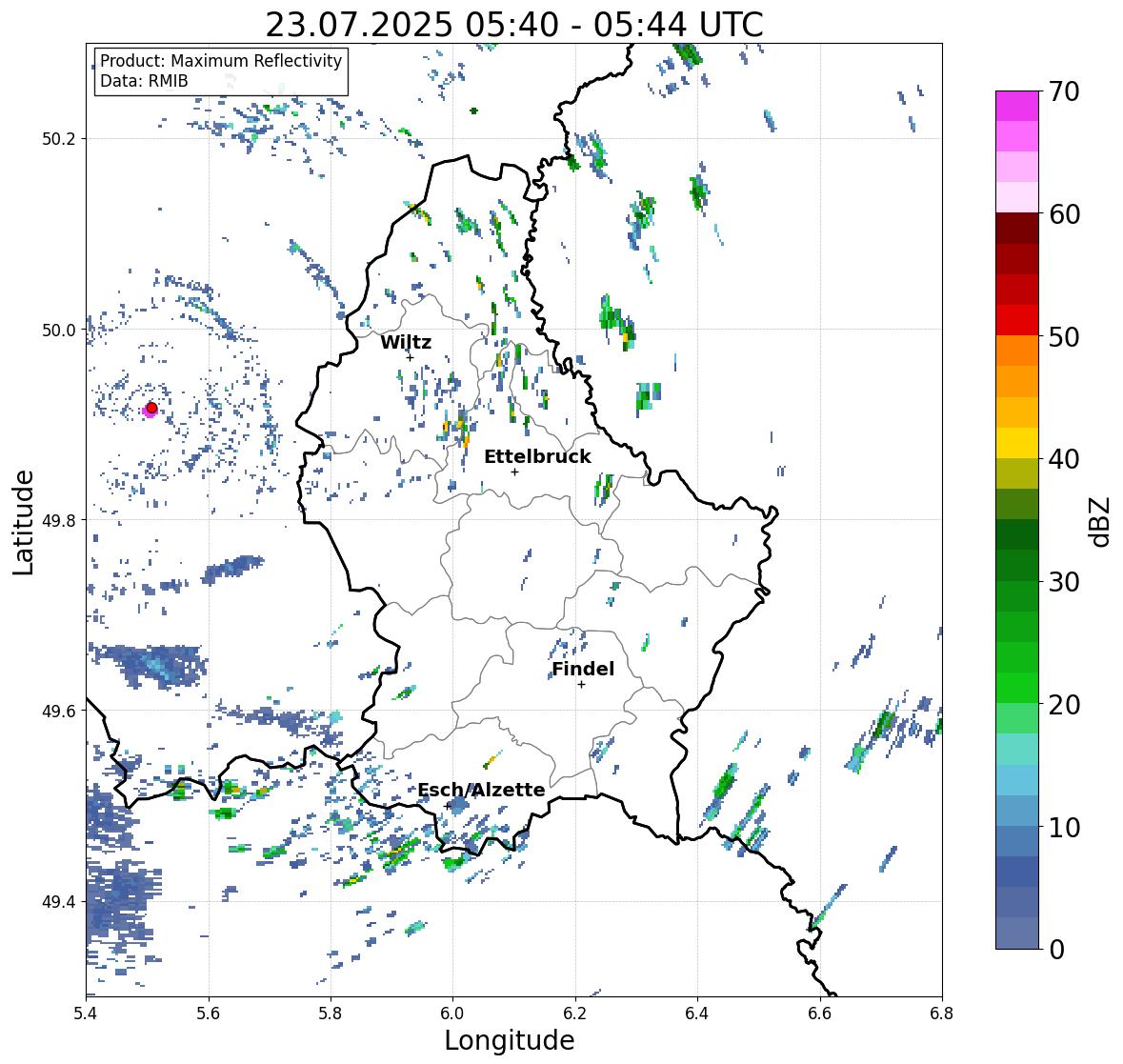
Task: Click the Longitude axis label
Action: [x=510, y=1040]
